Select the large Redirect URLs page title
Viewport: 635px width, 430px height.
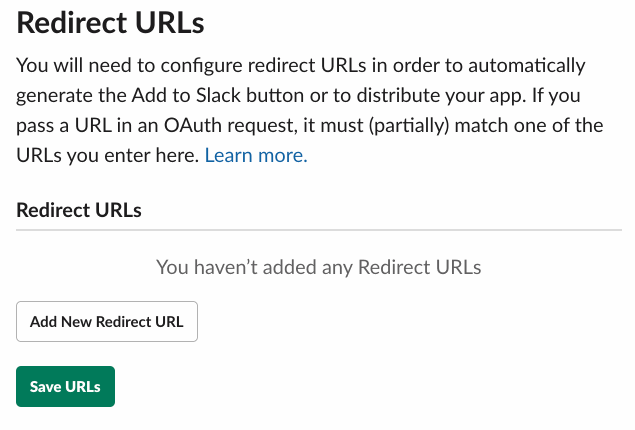tap(110, 23)
